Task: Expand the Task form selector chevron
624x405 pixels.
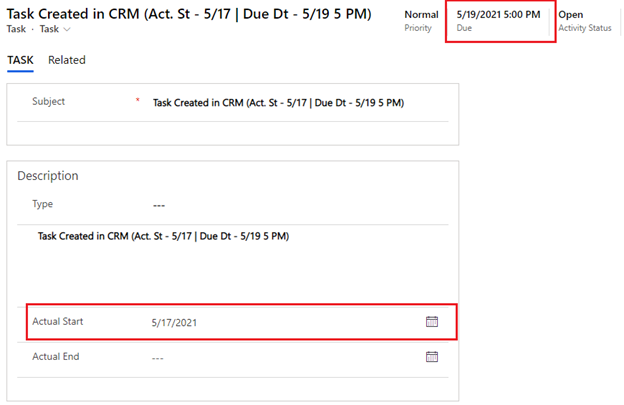Action: [67, 29]
